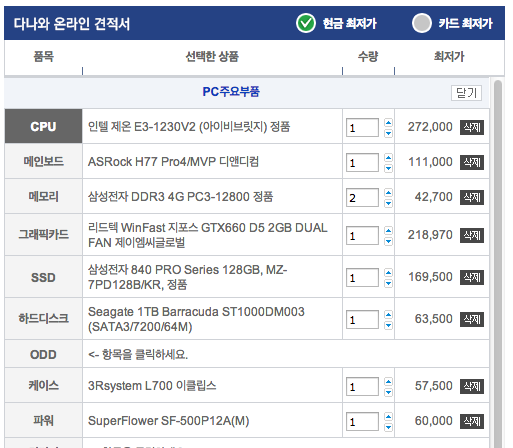Click the 272,000 CPU price
The height and width of the screenshot is (448, 513).
coord(430,127)
